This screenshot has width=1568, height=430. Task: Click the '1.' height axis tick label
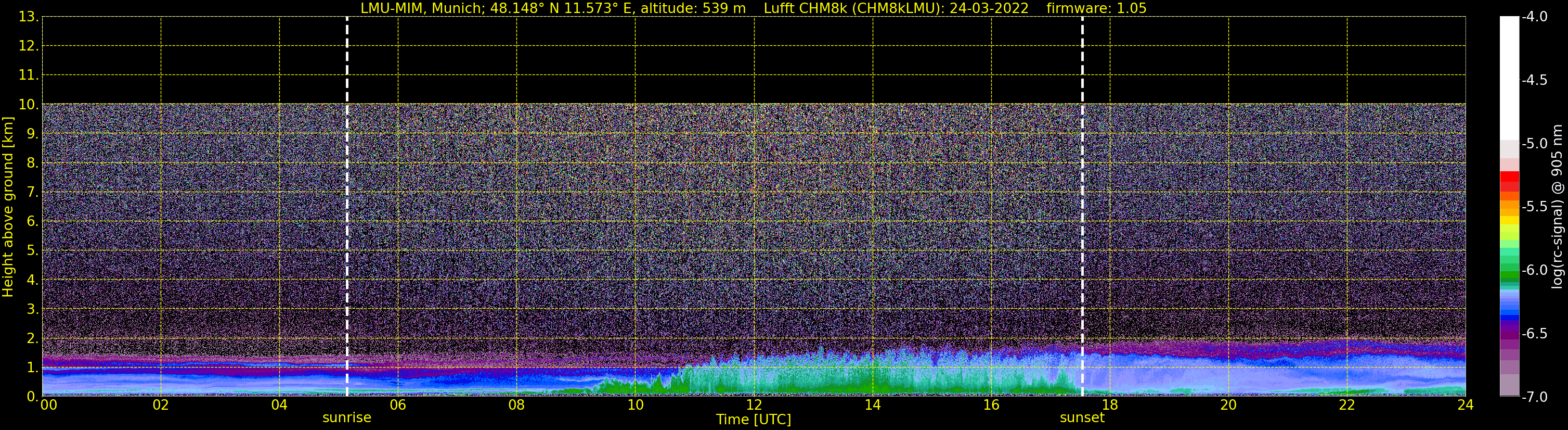[32, 367]
